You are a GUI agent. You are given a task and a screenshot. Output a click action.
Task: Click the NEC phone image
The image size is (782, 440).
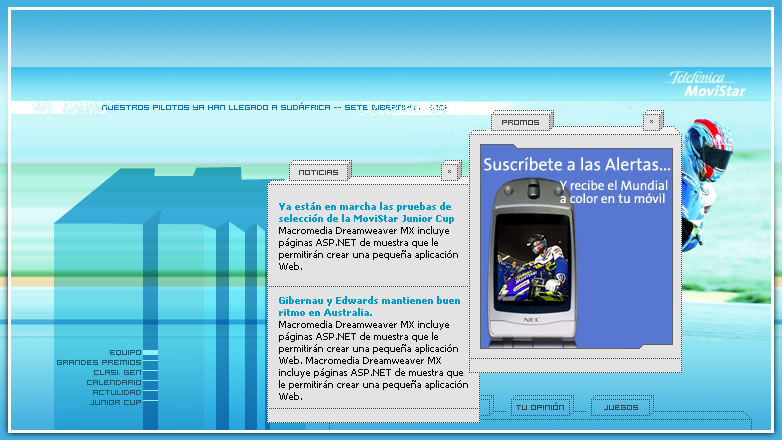(533, 262)
